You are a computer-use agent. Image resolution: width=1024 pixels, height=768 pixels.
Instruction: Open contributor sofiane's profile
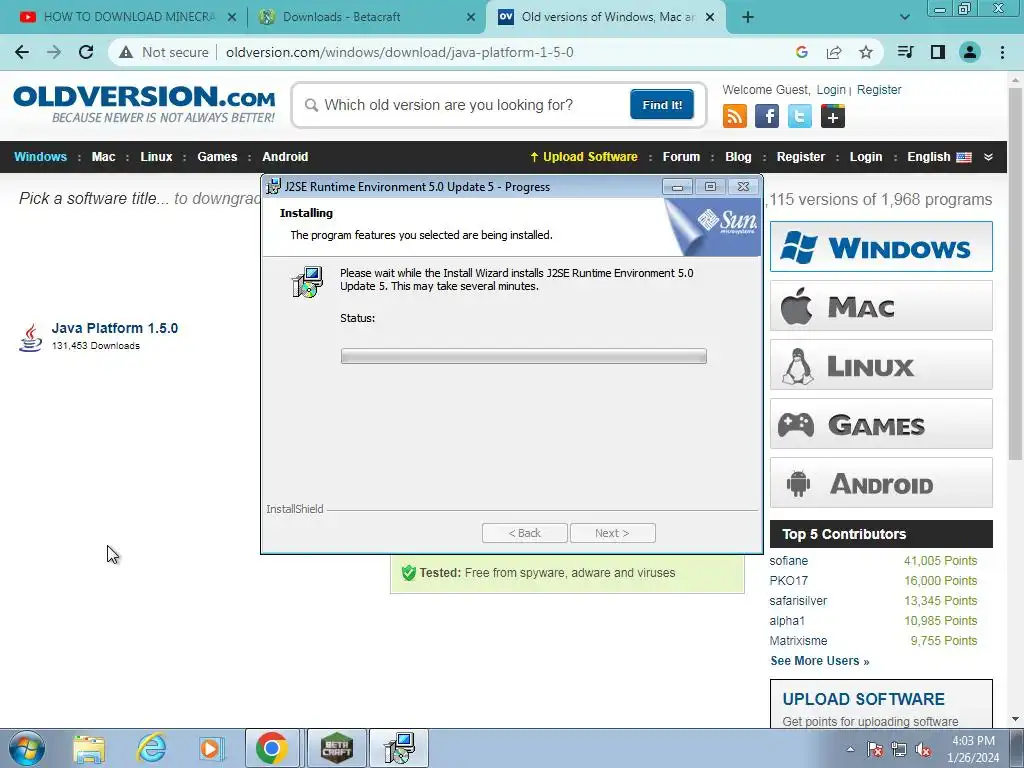(788, 561)
